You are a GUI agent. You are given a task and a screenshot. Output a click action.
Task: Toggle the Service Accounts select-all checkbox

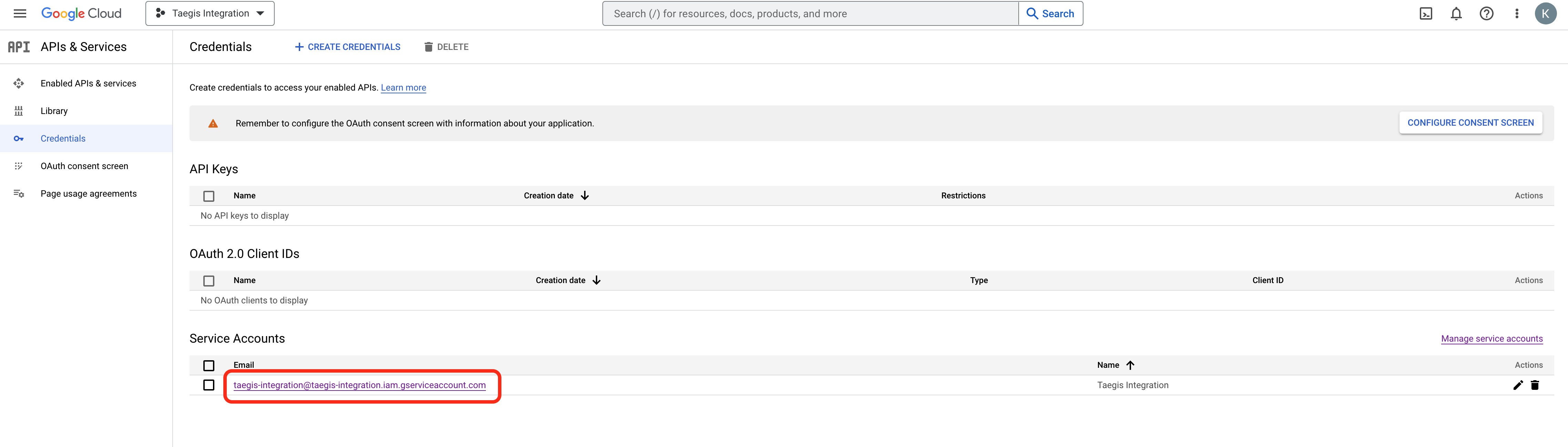coord(209,365)
